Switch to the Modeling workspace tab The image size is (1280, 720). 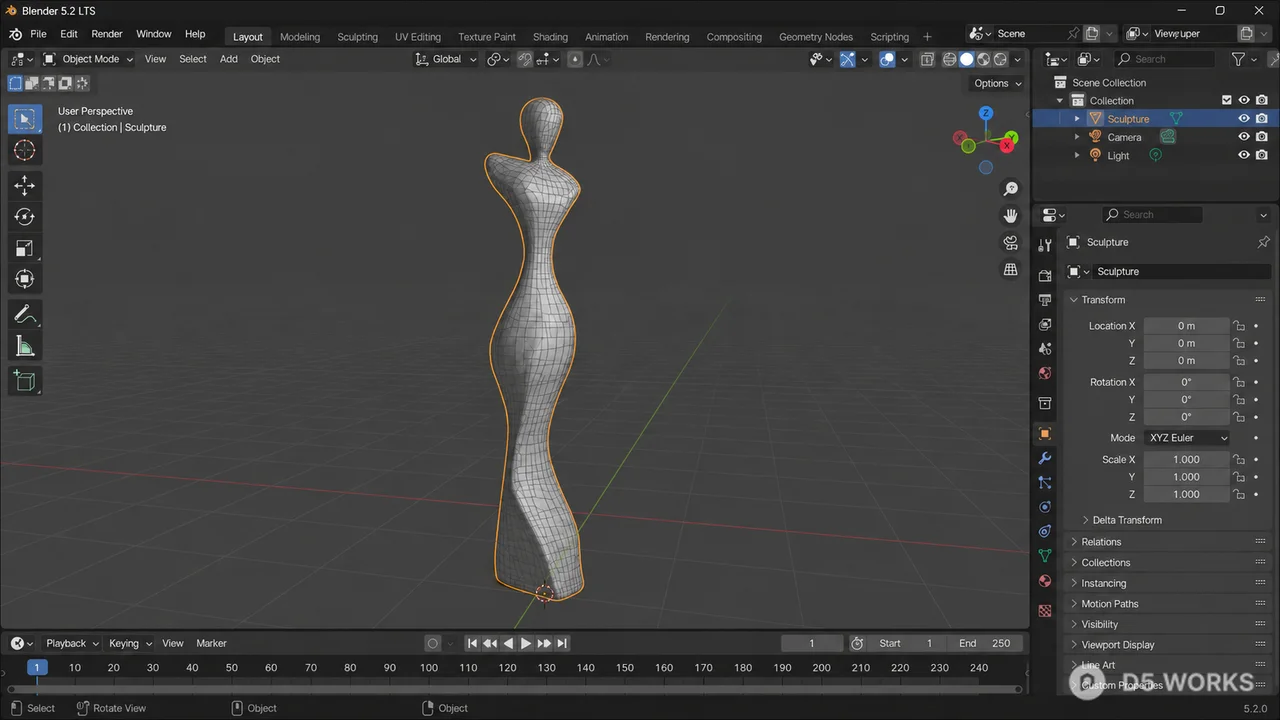click(x=300, y=37)
